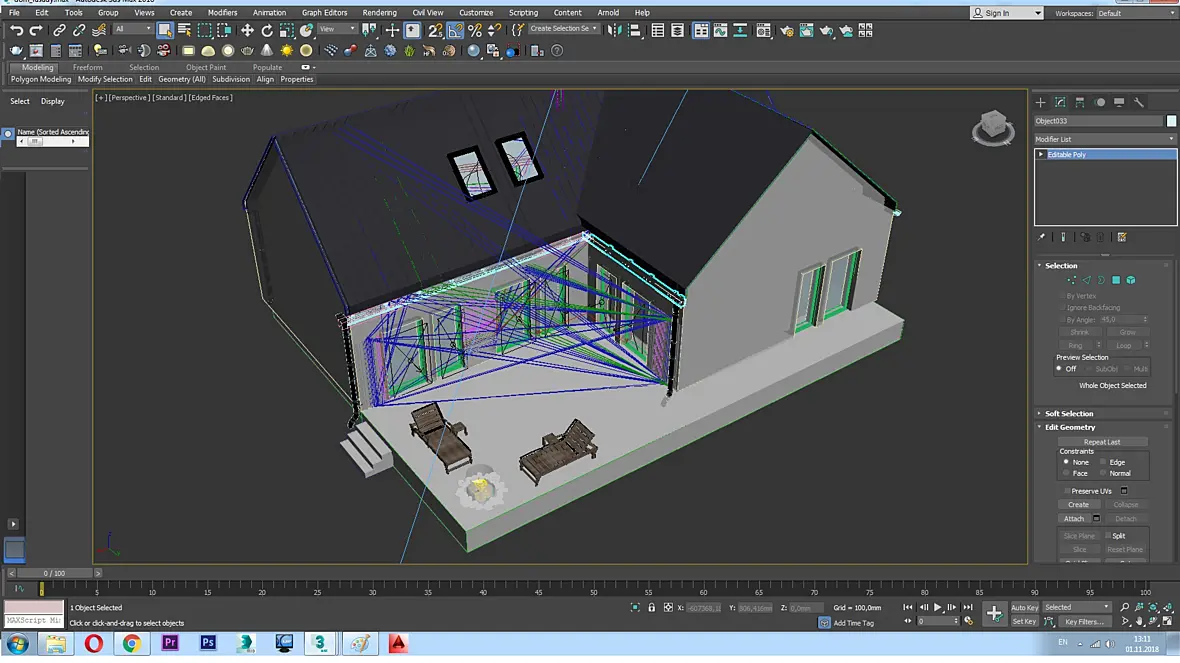The height and width of the screenshot is (663, 1180).
Task: Select Polygon sub-object level icon
Action: click(x=1116, y=280)
